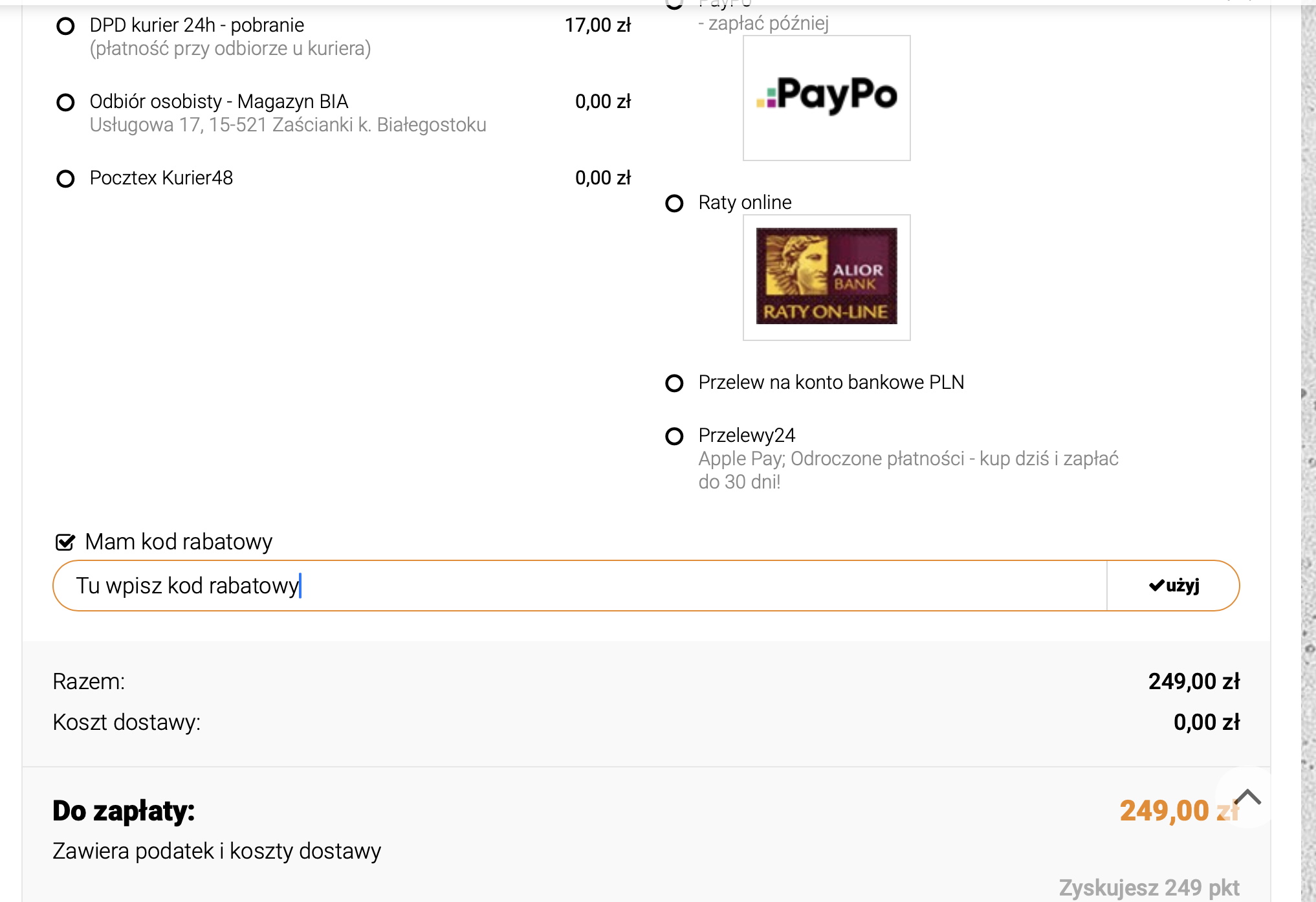Click the Przelewy24 label text
1316x902 pixels.
(747, 435)
